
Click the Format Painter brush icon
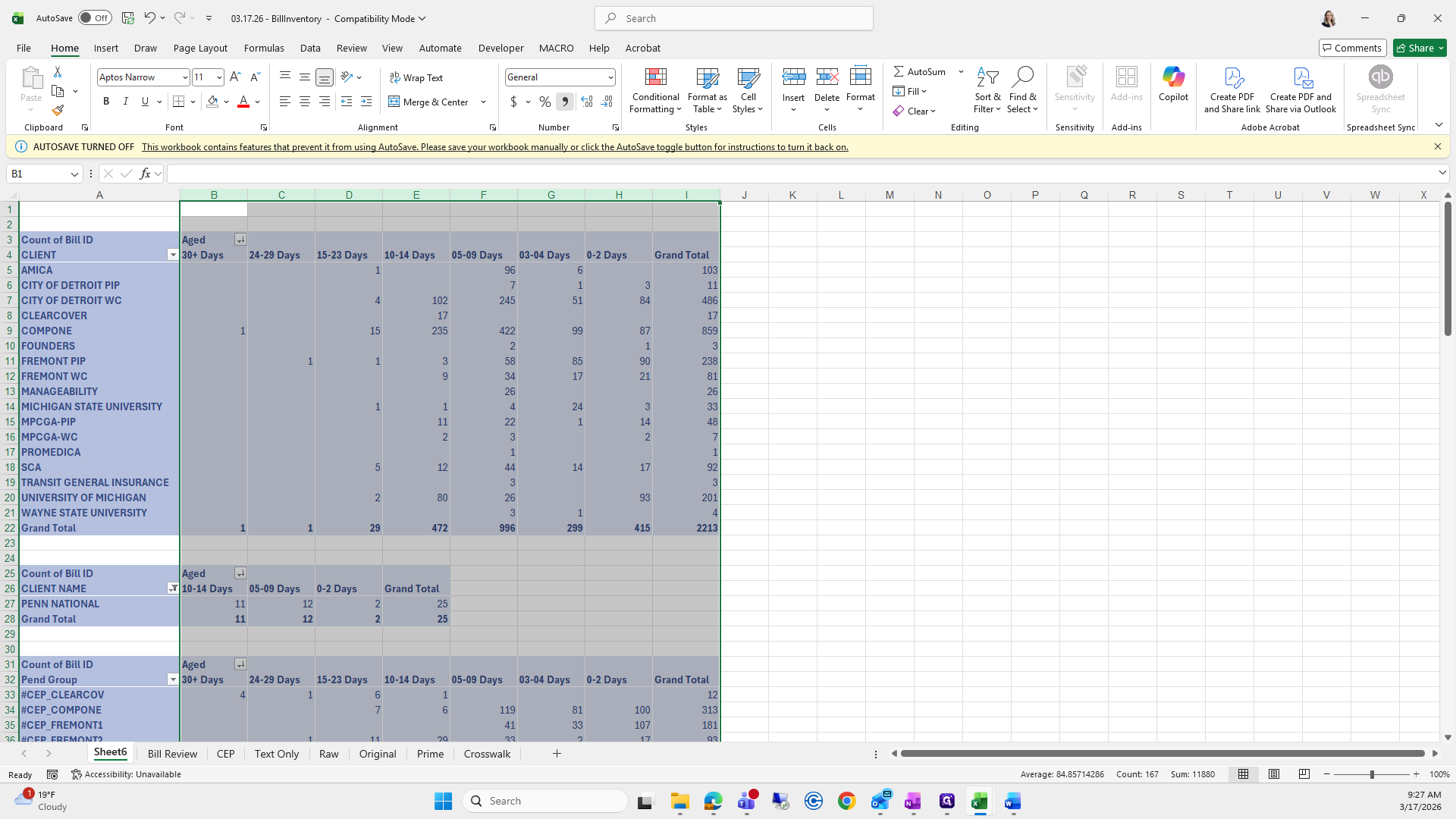(x=58, y=111)
